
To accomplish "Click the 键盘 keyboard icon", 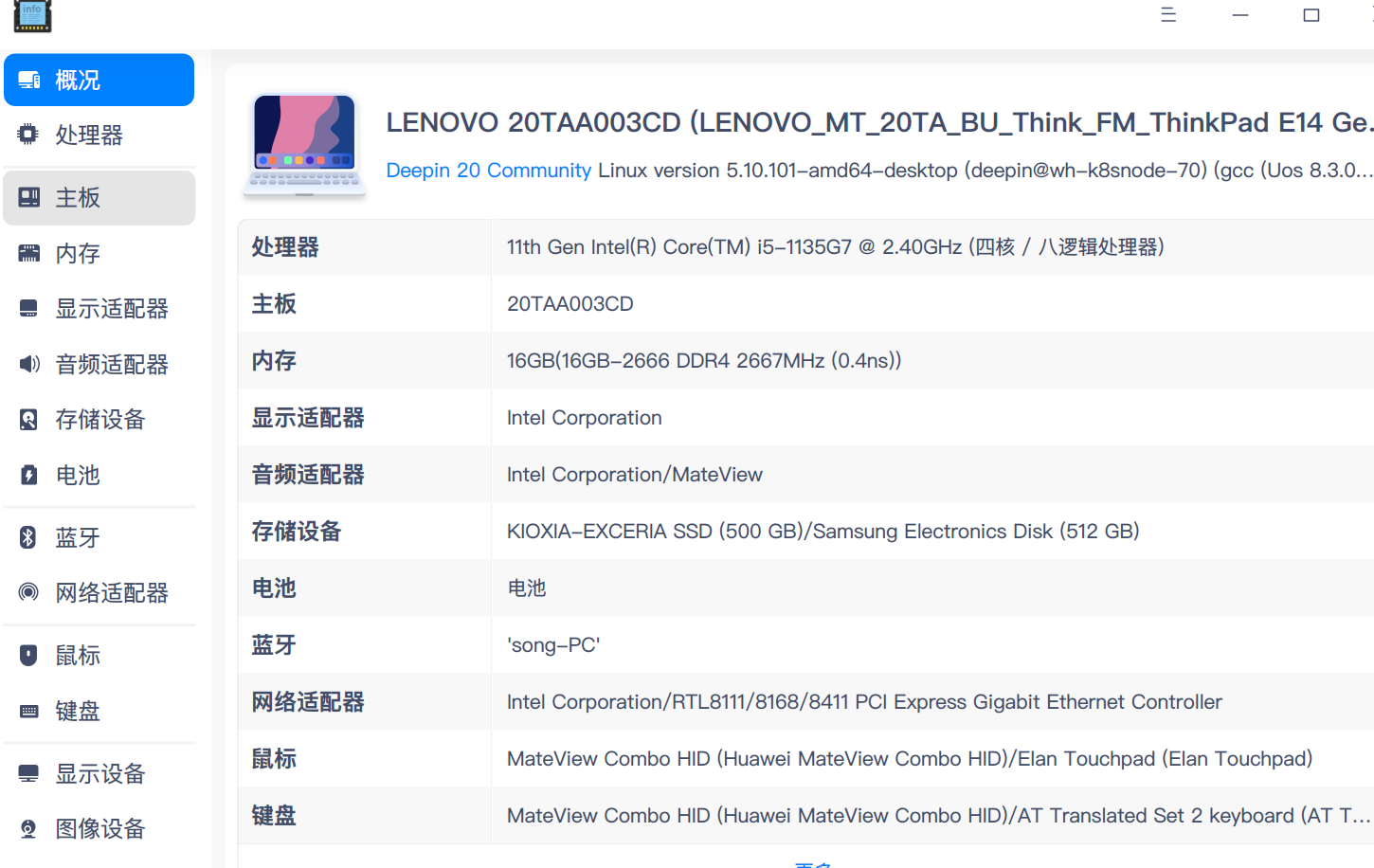I will coord(29,711).
